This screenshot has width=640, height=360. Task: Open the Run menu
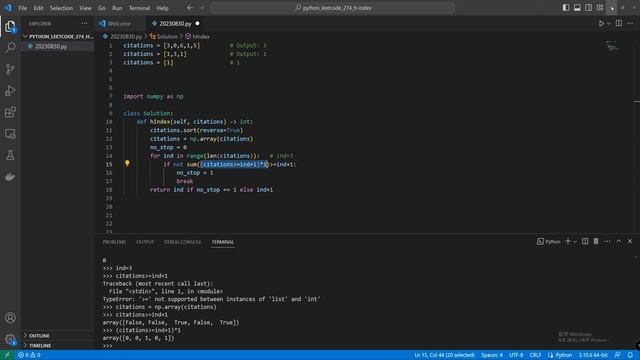117,8
